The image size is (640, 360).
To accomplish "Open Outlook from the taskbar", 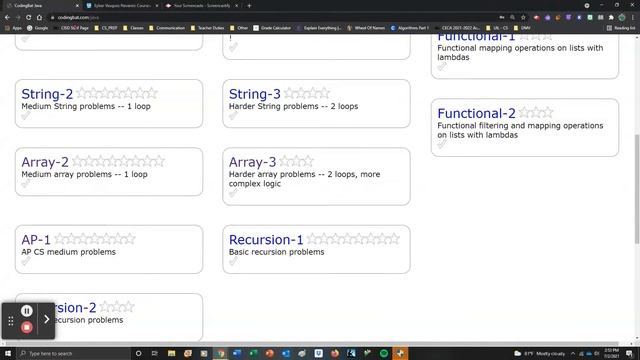I will pyautogui.click(x=286, y=353).
